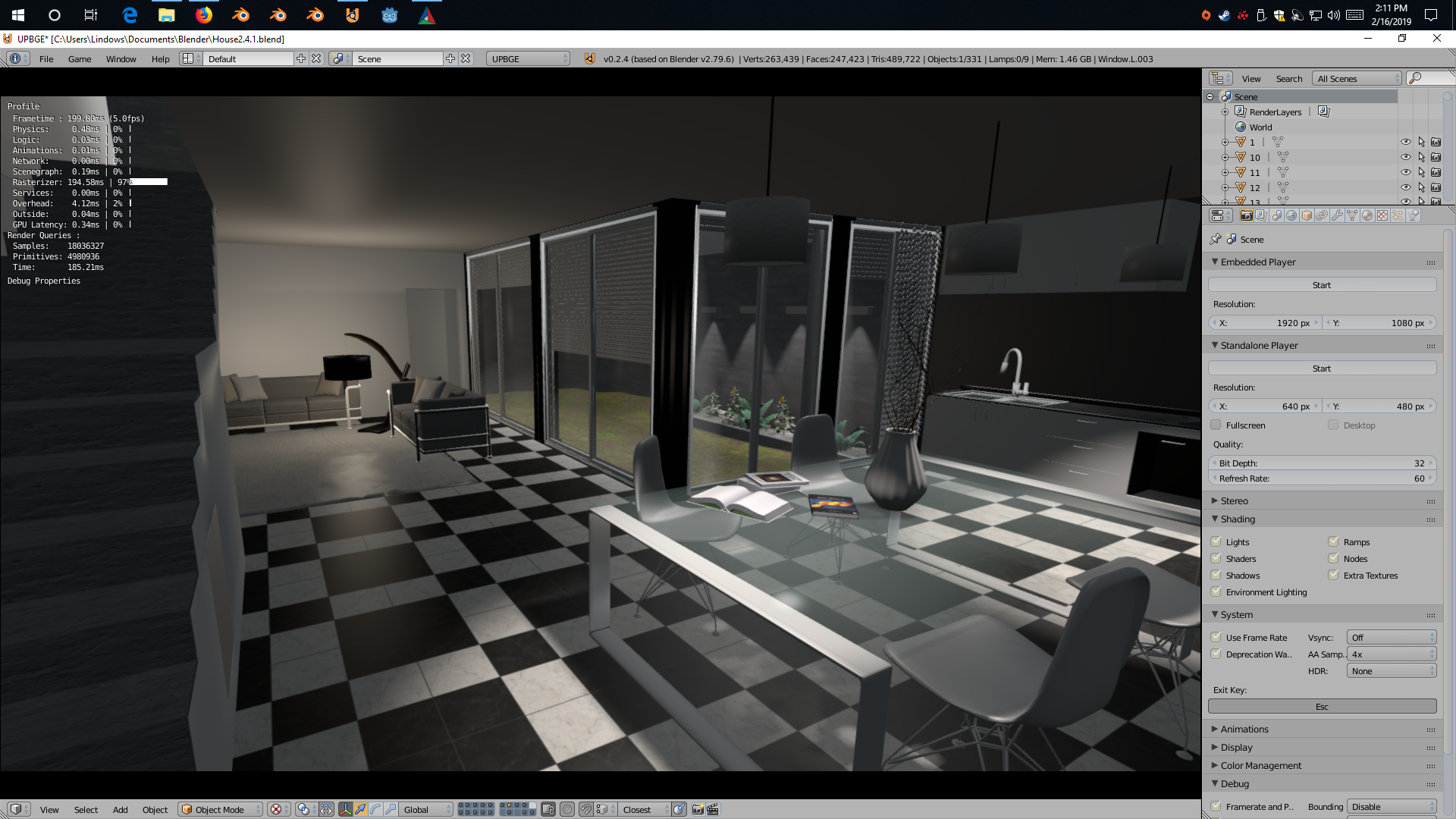1456x819 pixels.
Task: Open the Physics properties tab
Action: (x=1413, y=215)
